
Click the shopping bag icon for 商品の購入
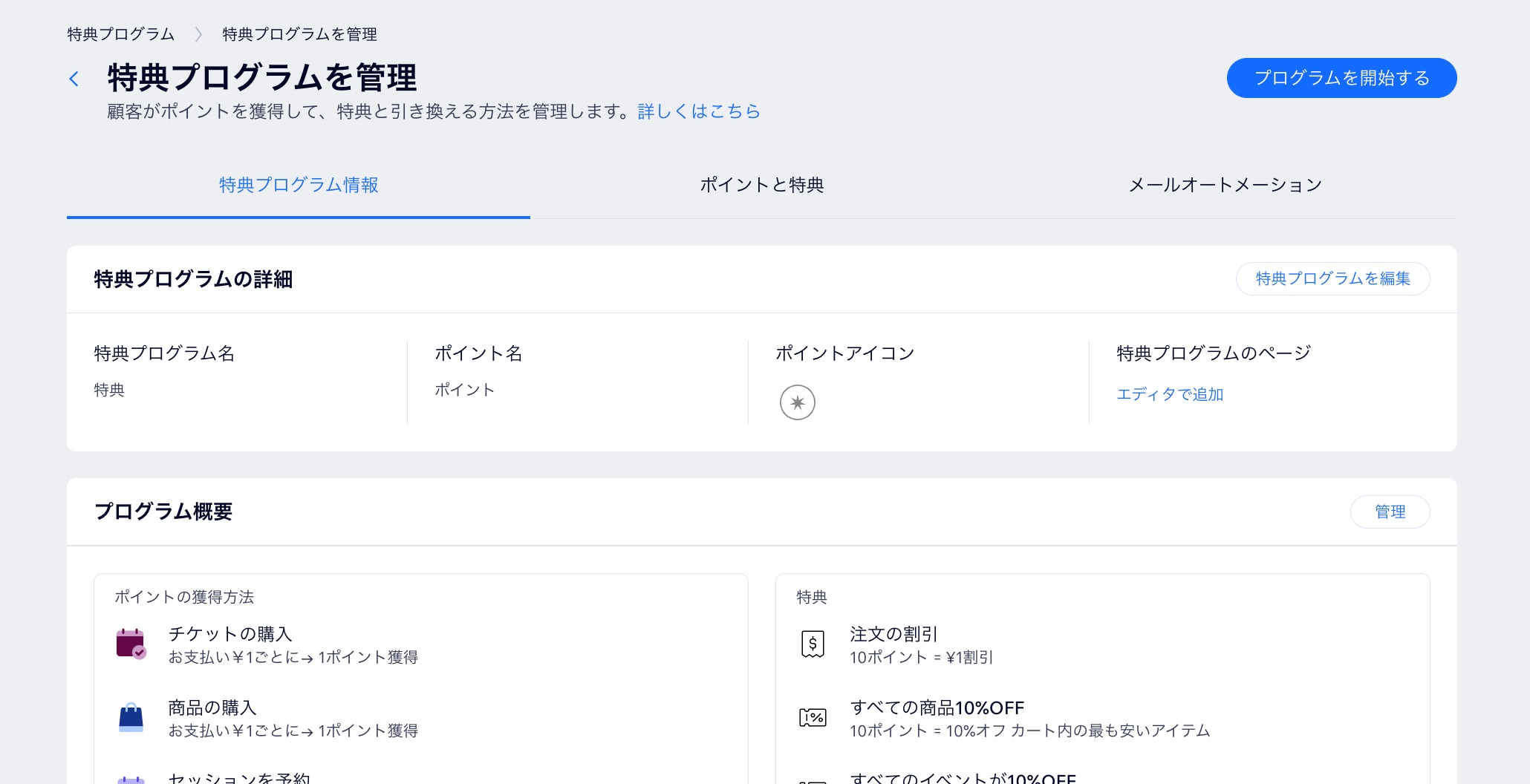pos(131,717)
